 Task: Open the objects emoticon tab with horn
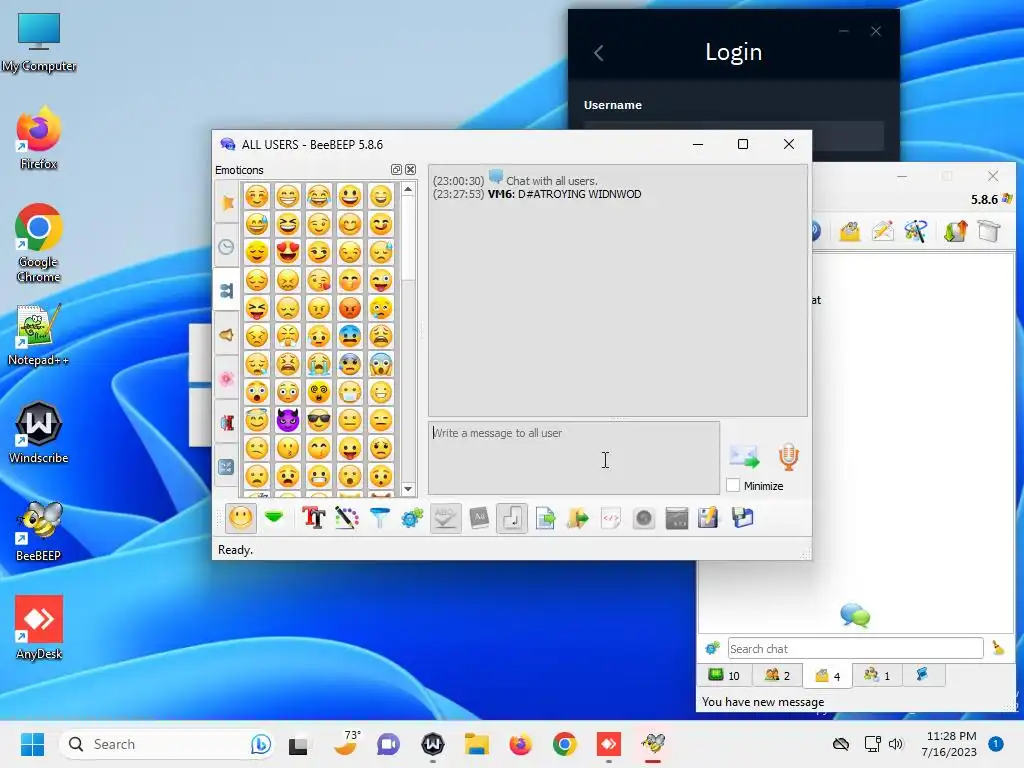point(227,335)
